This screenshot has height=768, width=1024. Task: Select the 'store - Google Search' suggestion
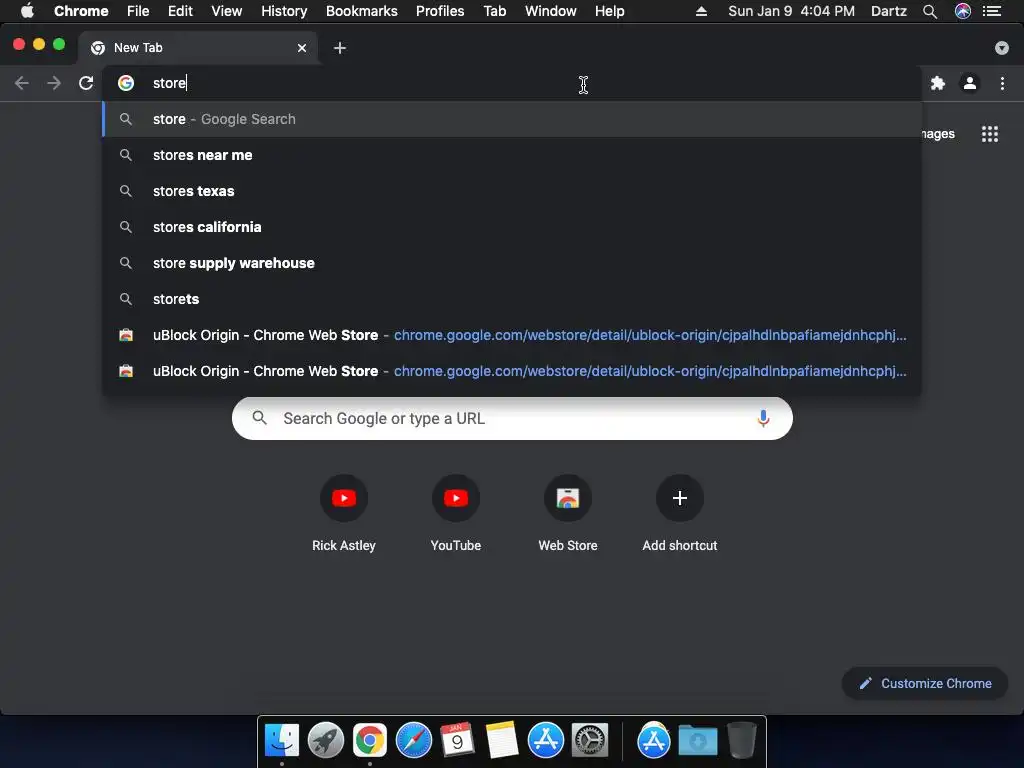point(512,119)
